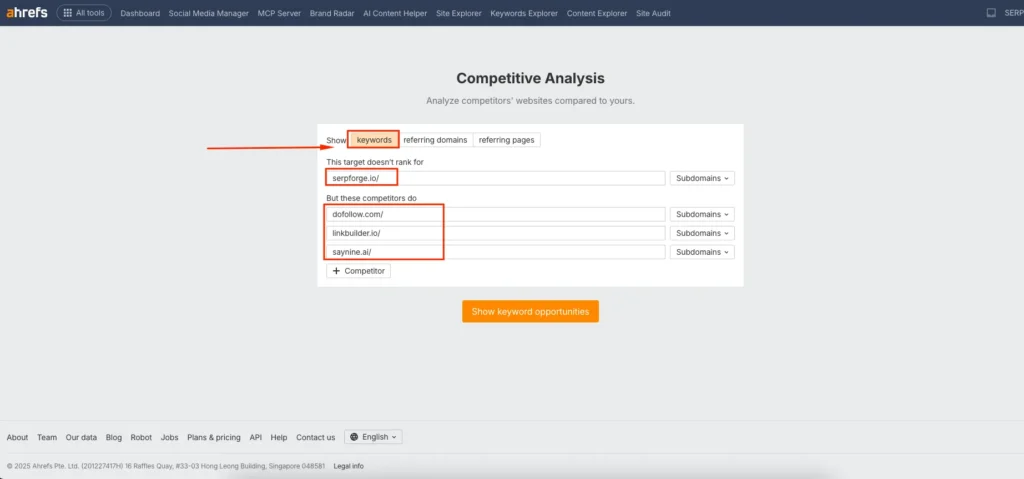1024x479 pixels.
Task: Open Subdomains dropdown for serpforge.io
Action: tap(702, 178)
